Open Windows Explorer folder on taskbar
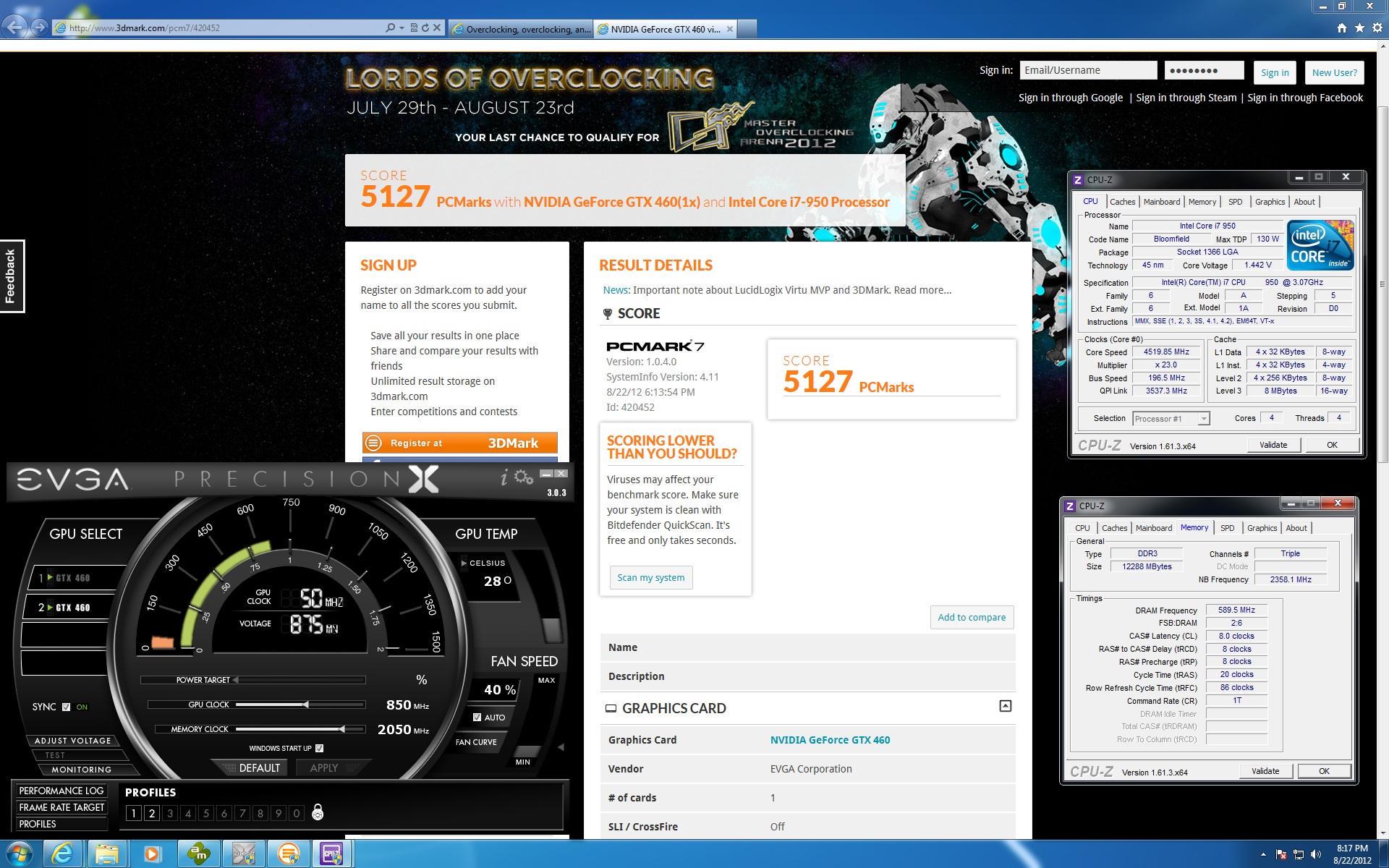Viewport: 1389px width, 868px height. tap(107, 854)
